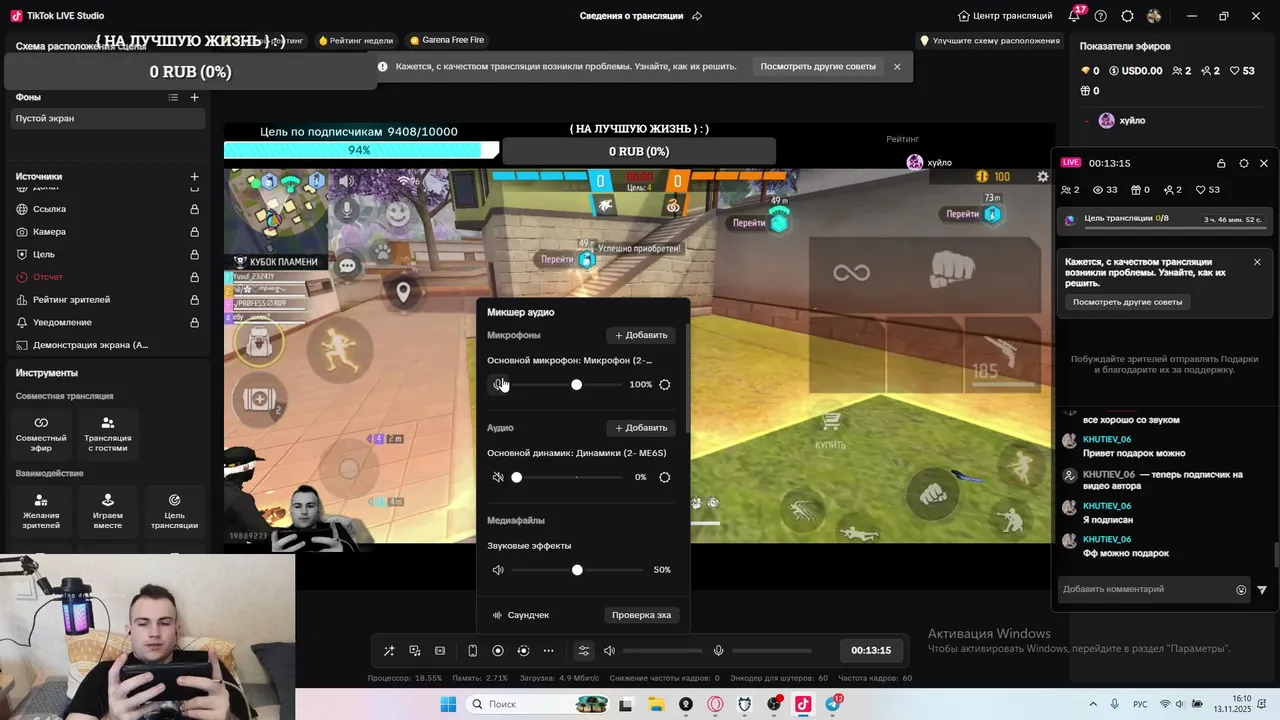The height and width of the screenshot is (720, 1280).
Task: Click the share arrow next to Сведения о трансляции
Action: (x=697, y=16)
